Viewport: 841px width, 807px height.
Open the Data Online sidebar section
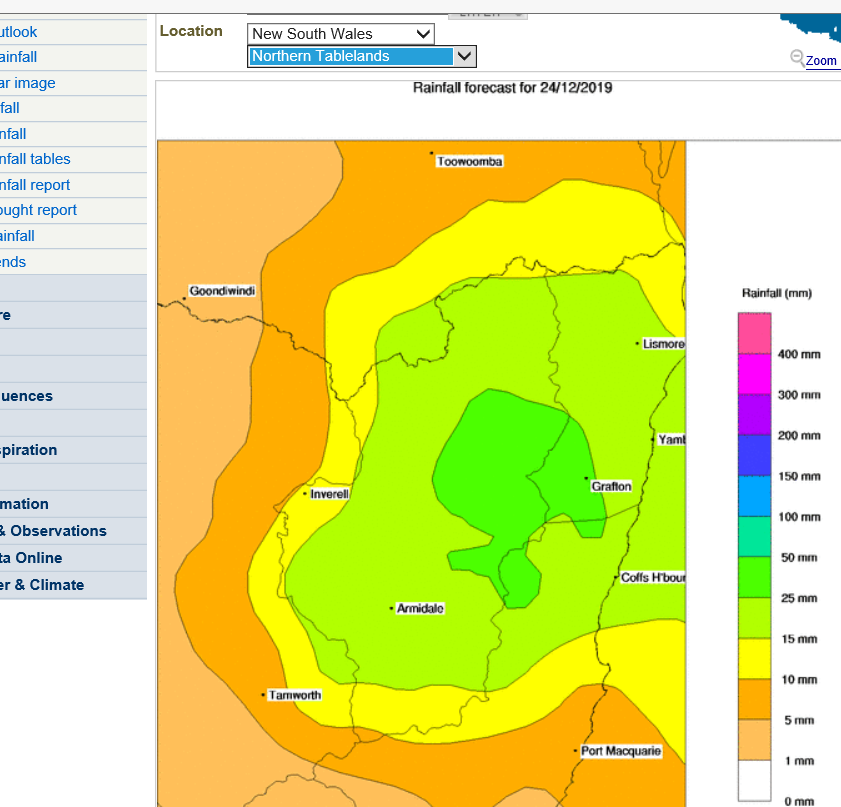32,558
